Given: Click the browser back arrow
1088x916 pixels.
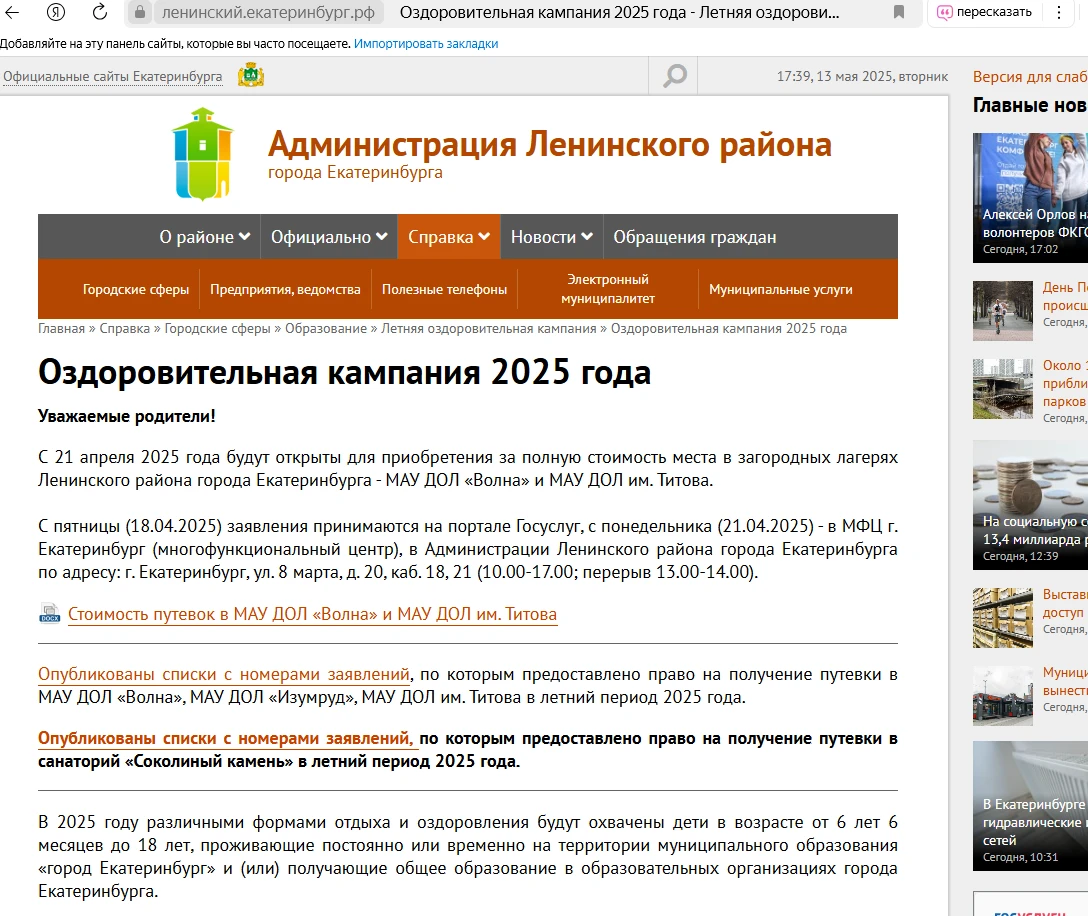Looking at the screenshot, I should 14,12.
